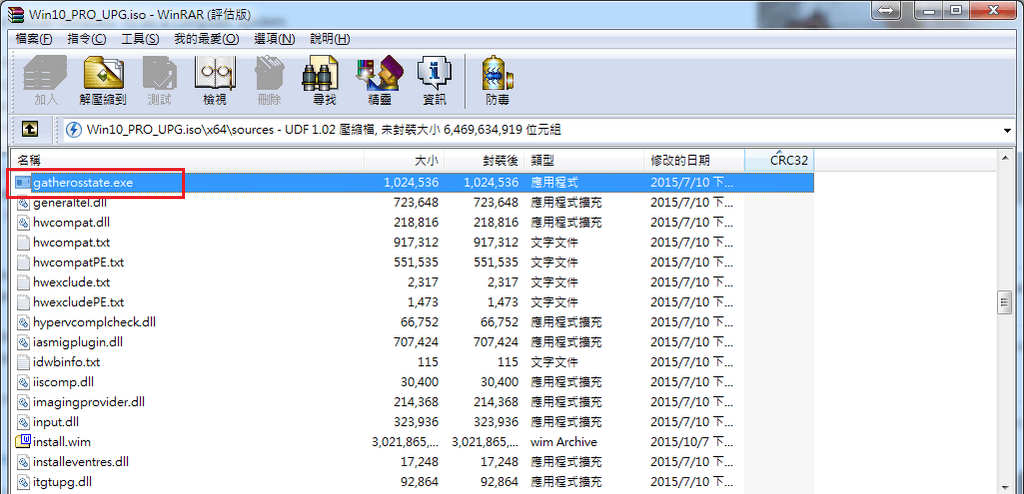
Task: Click the hwcompat.txt file icon
Action: tap(24, 242)
